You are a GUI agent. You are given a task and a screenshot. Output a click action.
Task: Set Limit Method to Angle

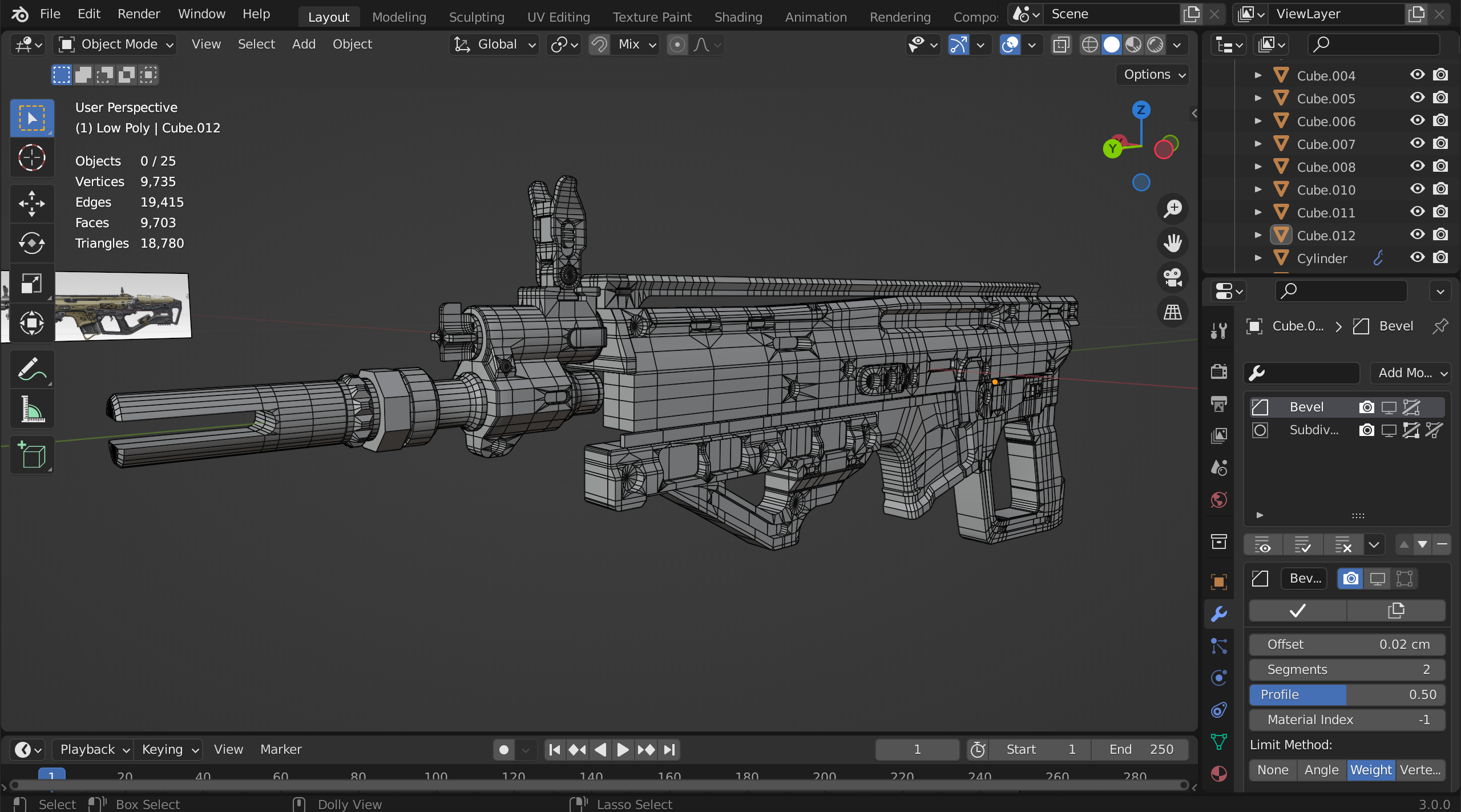coord(1321,770)
